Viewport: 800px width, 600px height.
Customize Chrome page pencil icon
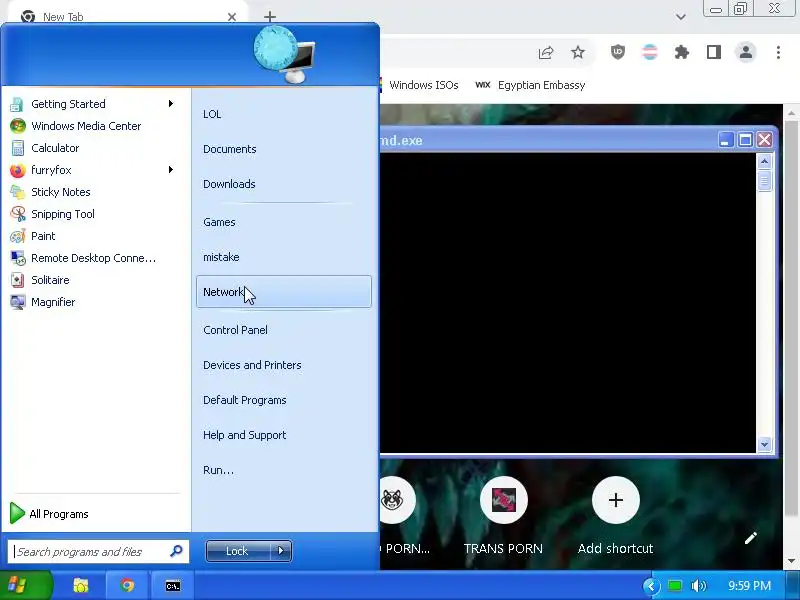751,538
